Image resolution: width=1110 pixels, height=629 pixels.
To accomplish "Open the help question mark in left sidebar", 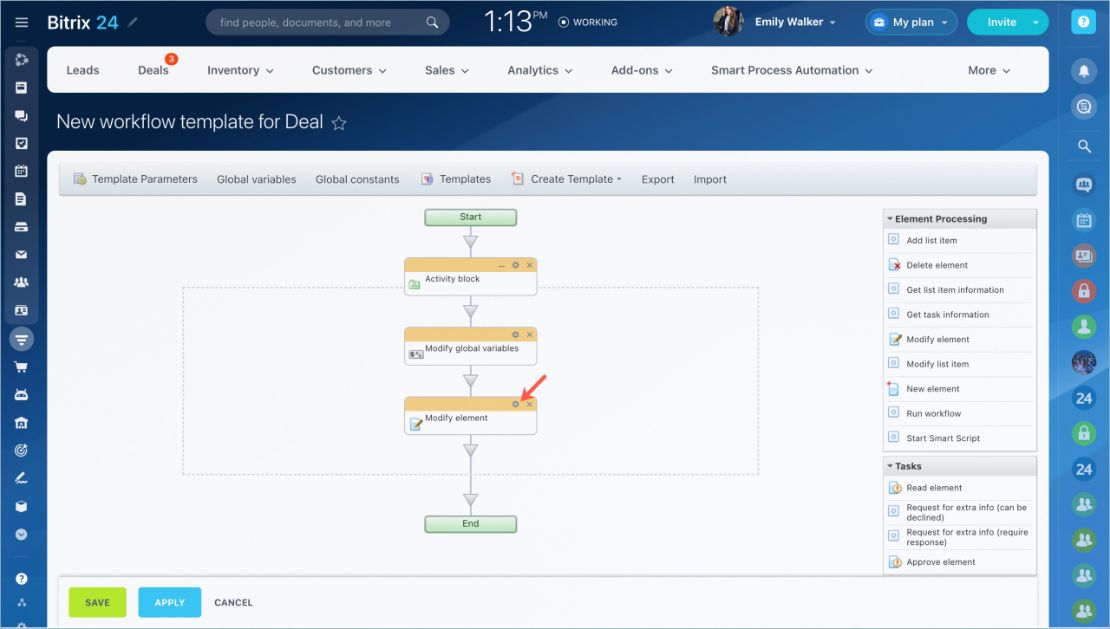I will [21, 578].
